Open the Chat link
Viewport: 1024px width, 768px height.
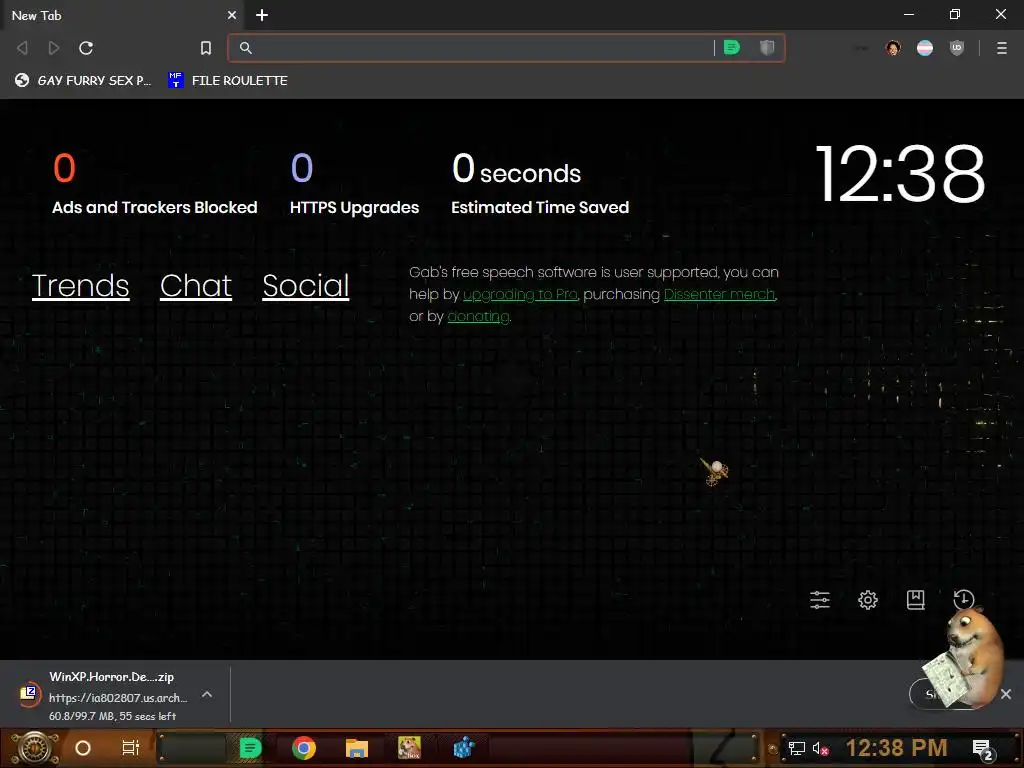pyautogui.click(x=196, y=286)
